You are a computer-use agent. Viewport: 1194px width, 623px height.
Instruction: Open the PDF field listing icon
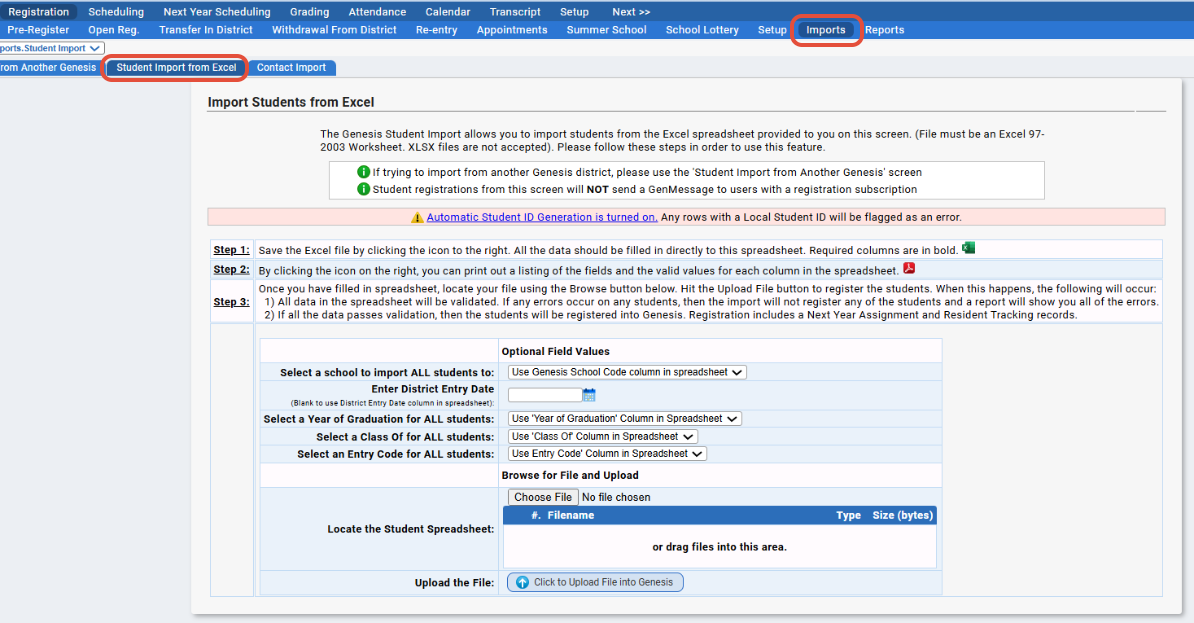click(x=908, y=268)
